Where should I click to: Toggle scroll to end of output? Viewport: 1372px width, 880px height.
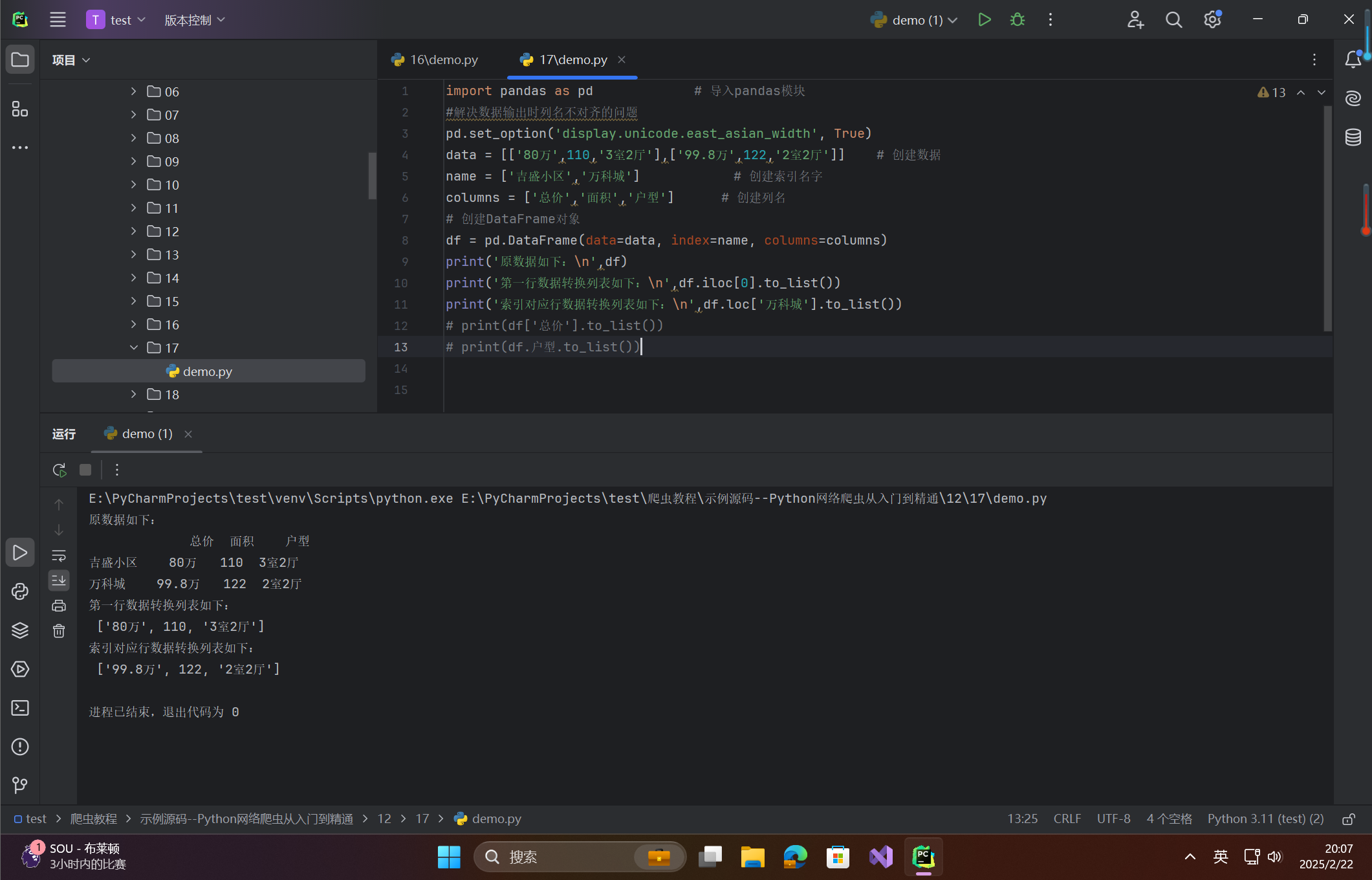click(x=59, y=580)
